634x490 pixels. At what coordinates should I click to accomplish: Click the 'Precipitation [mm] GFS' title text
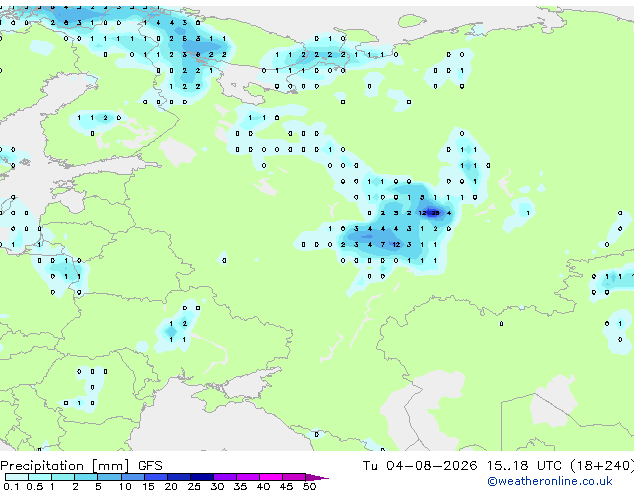coord(81,466)
